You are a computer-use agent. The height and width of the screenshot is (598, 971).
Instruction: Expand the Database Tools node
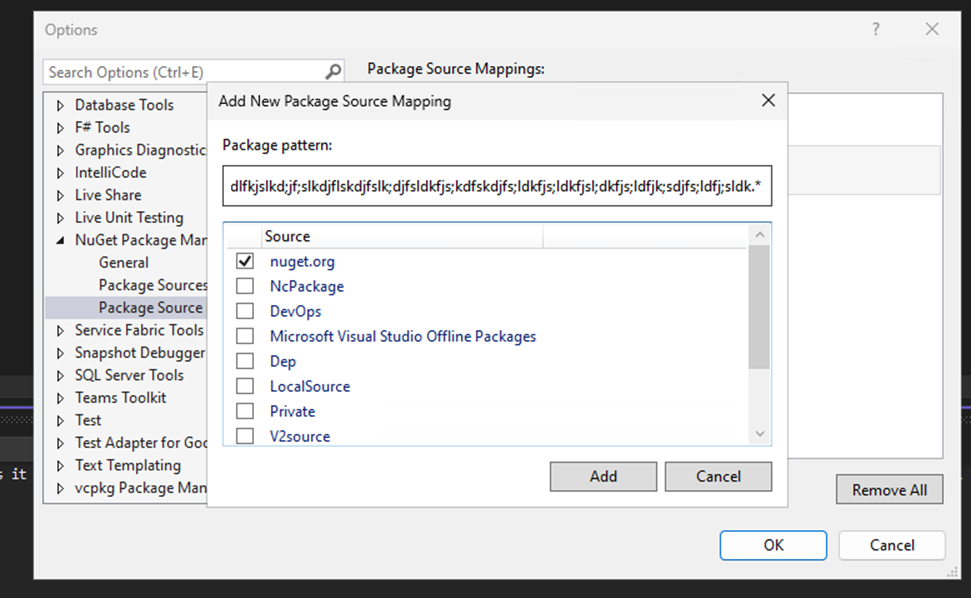coord(62,104)
